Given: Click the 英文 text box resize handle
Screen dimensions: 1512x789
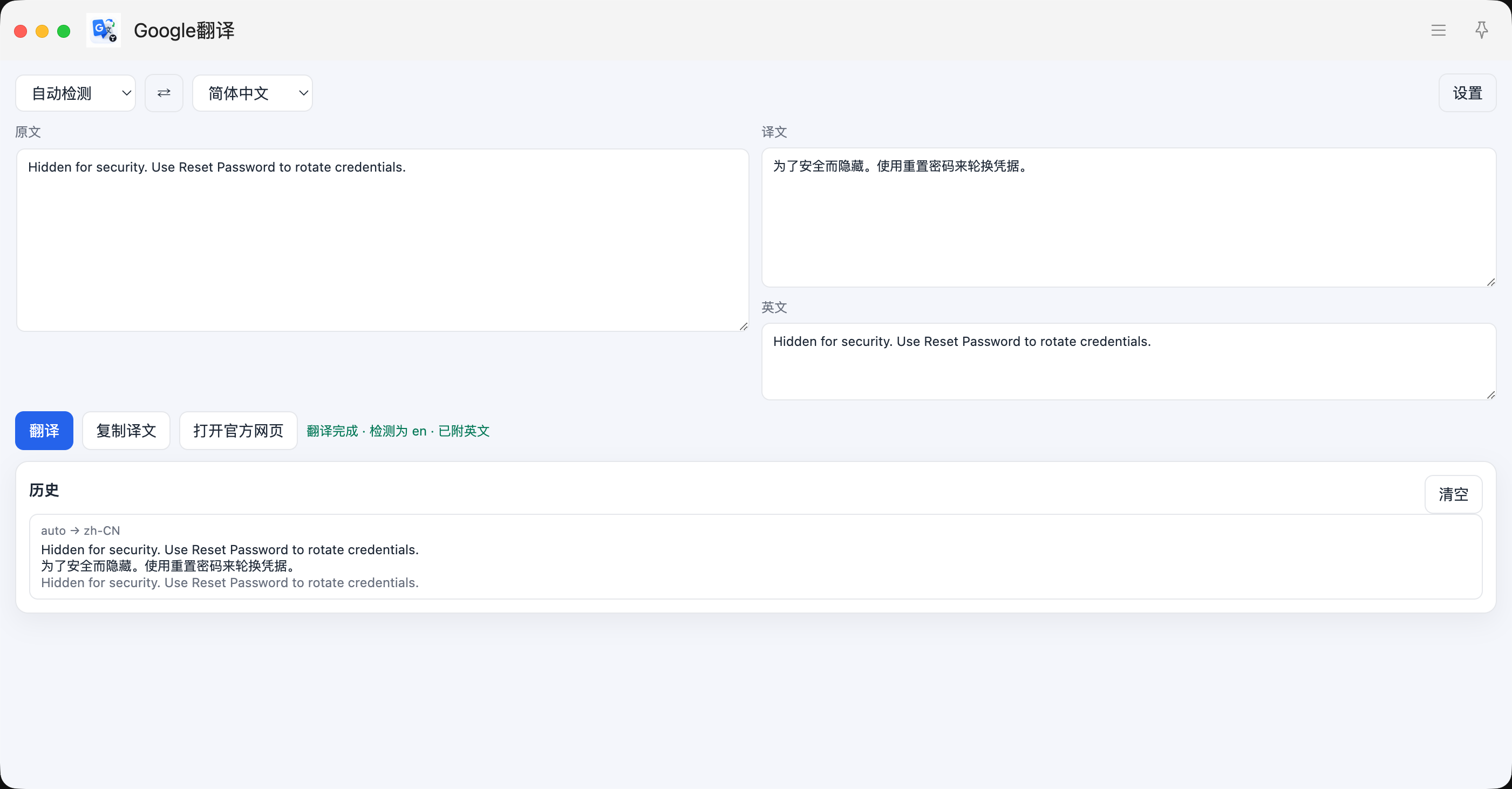Looking at the screenshot, I should tap(1491, 395).
